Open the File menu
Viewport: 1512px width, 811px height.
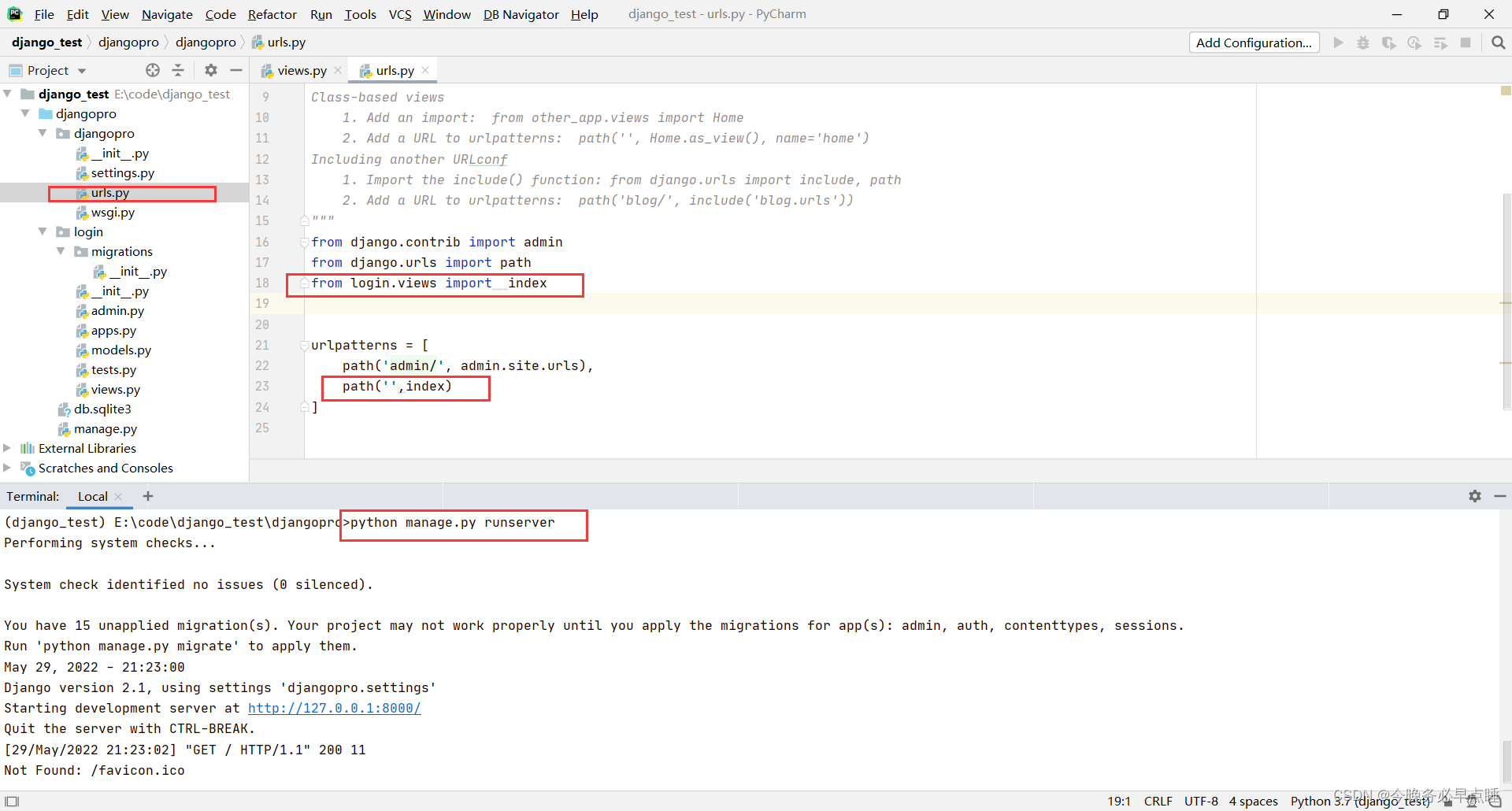tap(44, 14)
